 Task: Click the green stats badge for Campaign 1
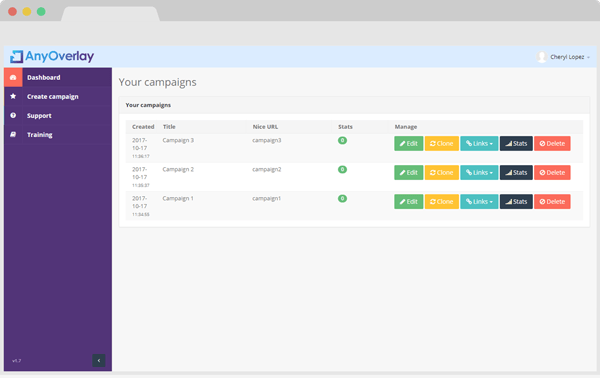(x=342, y=199)
